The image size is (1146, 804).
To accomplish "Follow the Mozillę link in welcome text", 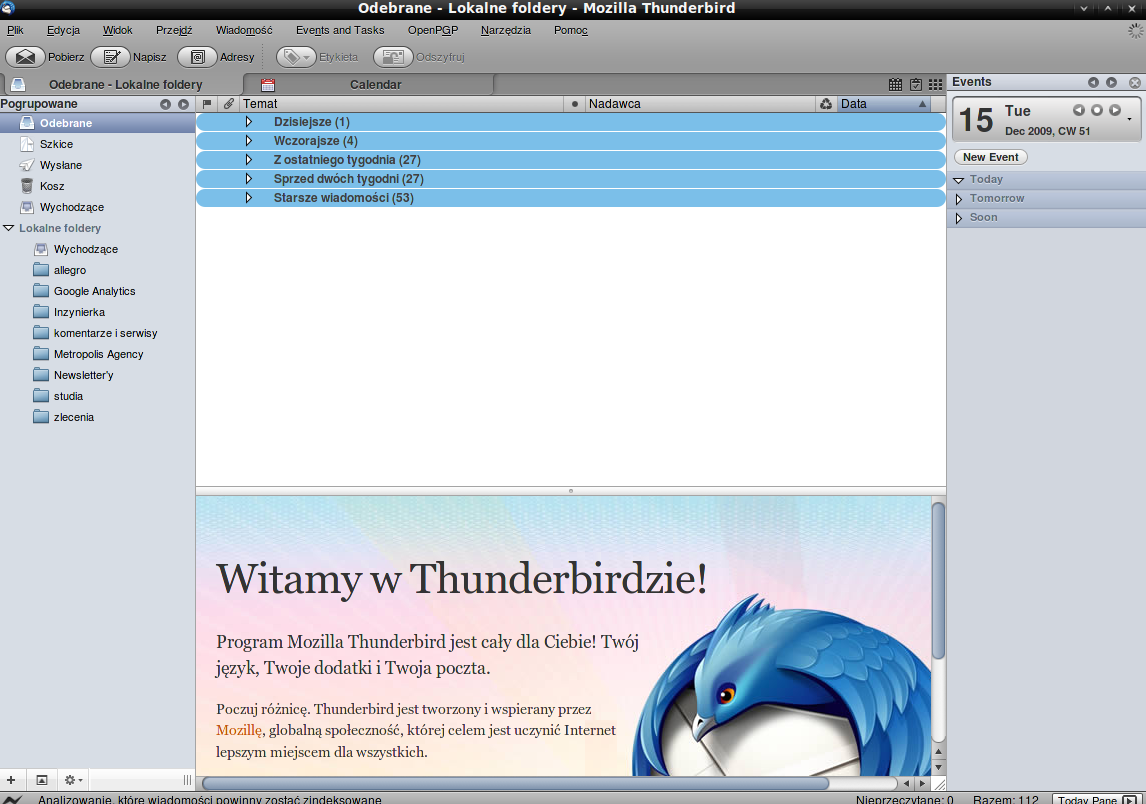I will click(240, 729).
